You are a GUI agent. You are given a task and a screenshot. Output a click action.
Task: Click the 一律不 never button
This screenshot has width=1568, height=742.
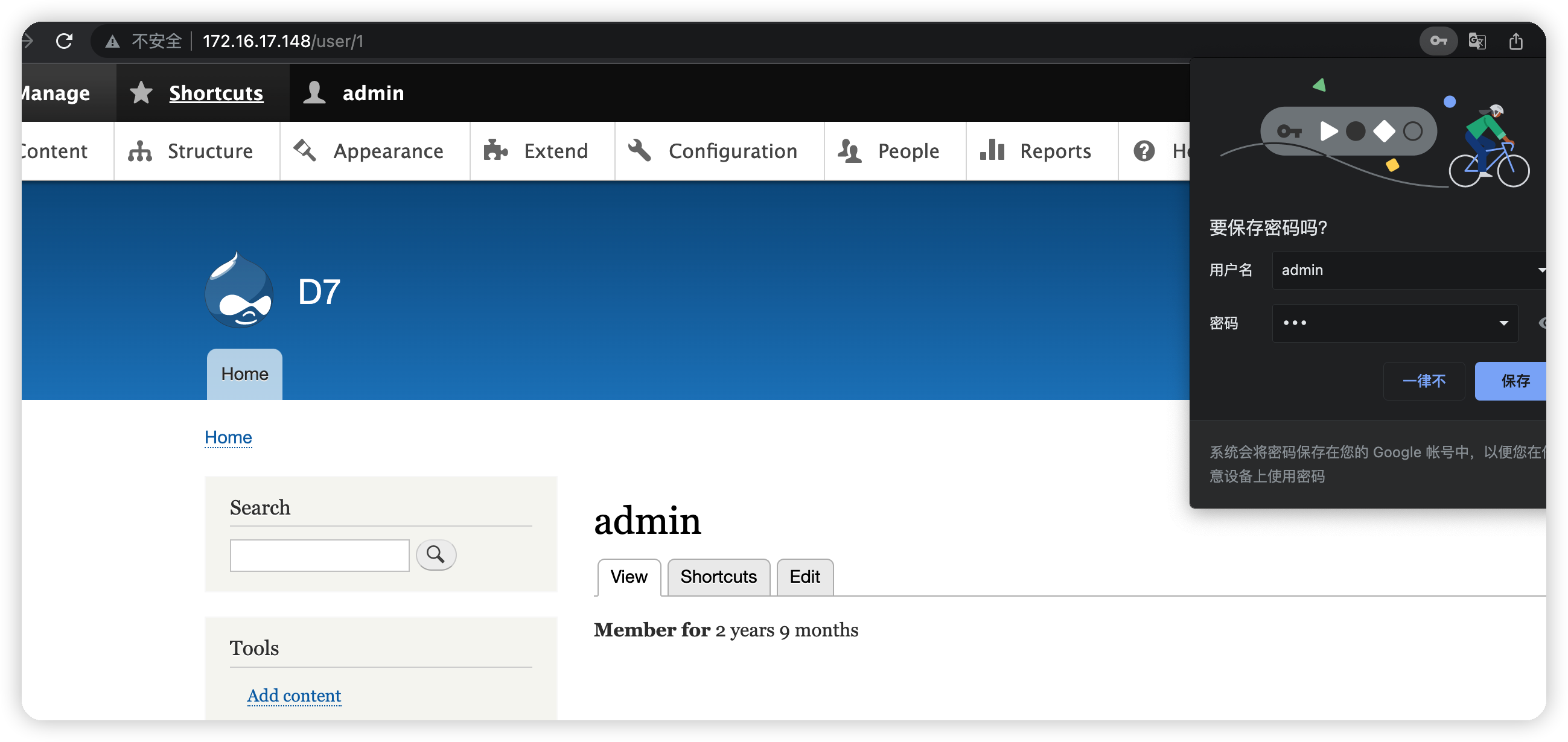tap(1423, 381)
